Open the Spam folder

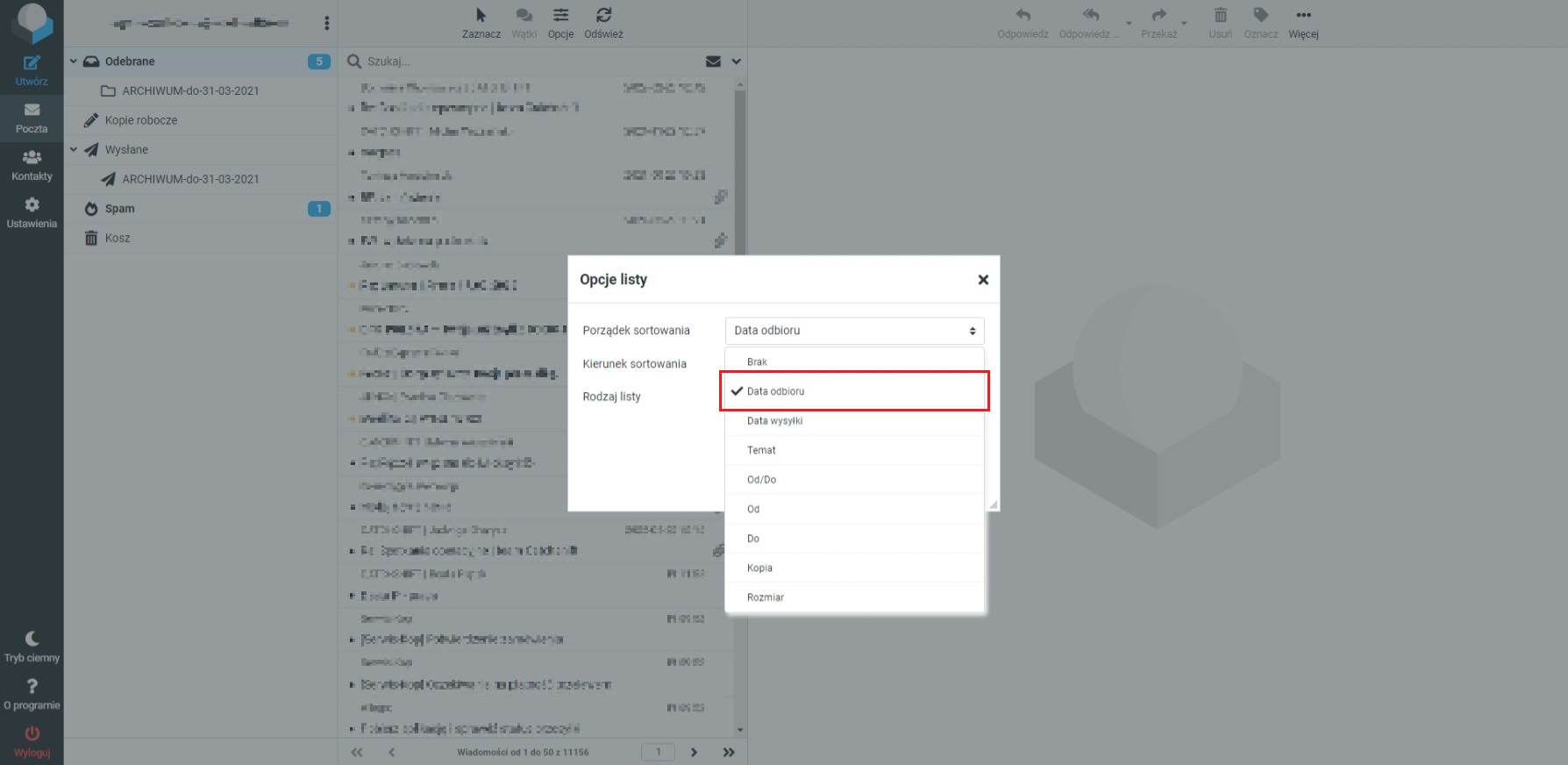(120, 209)
